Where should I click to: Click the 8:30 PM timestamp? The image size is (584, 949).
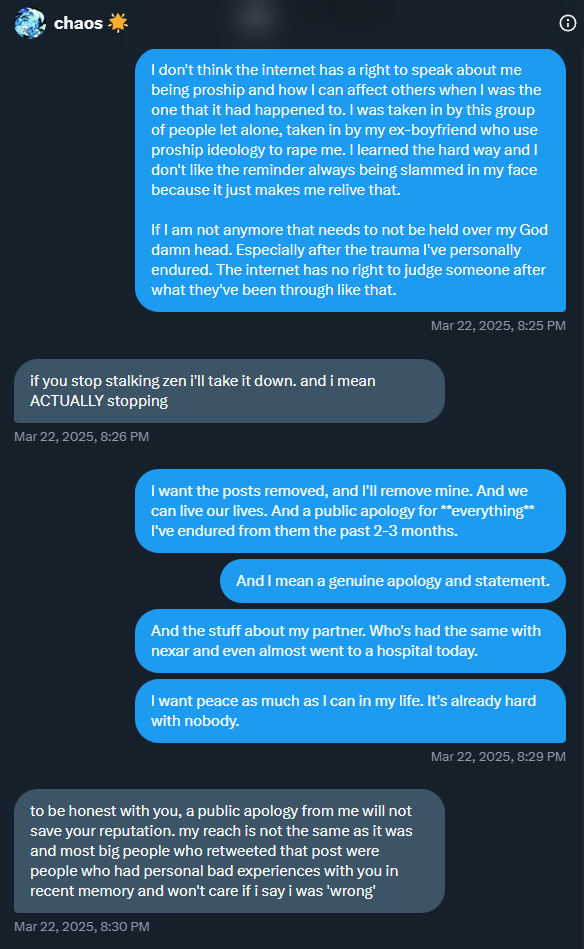pyautogui.click(x=82, y=927)
